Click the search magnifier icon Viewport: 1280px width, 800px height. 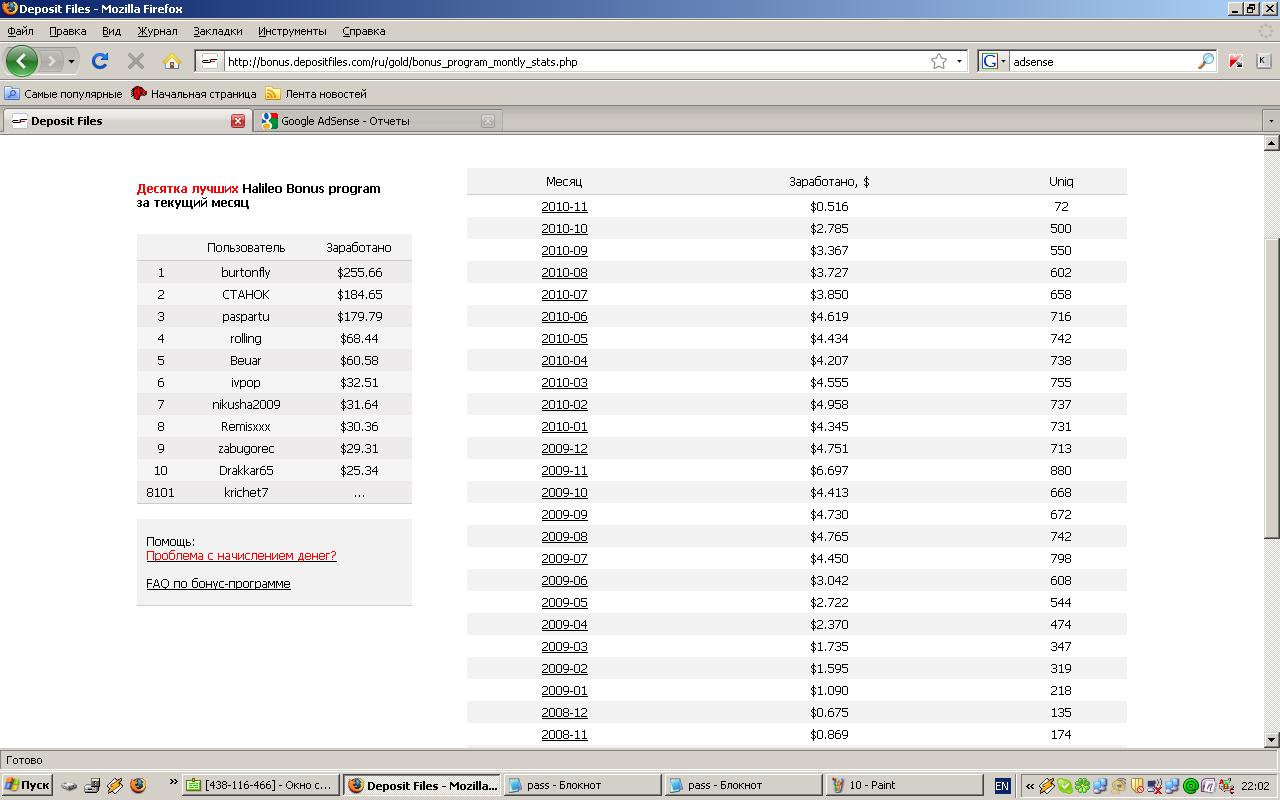pyautogui.click(x=1205, y=61)
